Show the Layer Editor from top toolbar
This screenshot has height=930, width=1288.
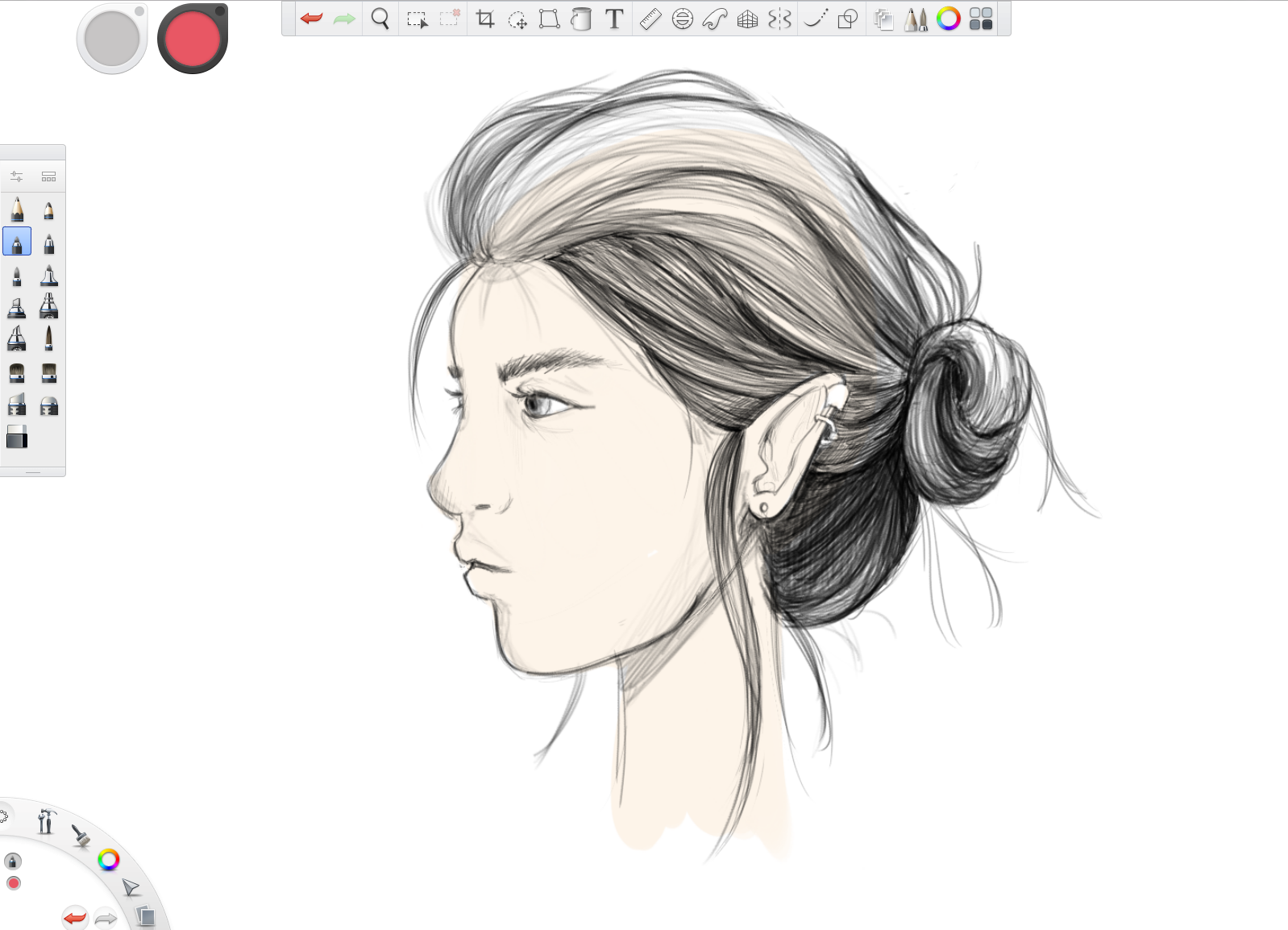883,19
